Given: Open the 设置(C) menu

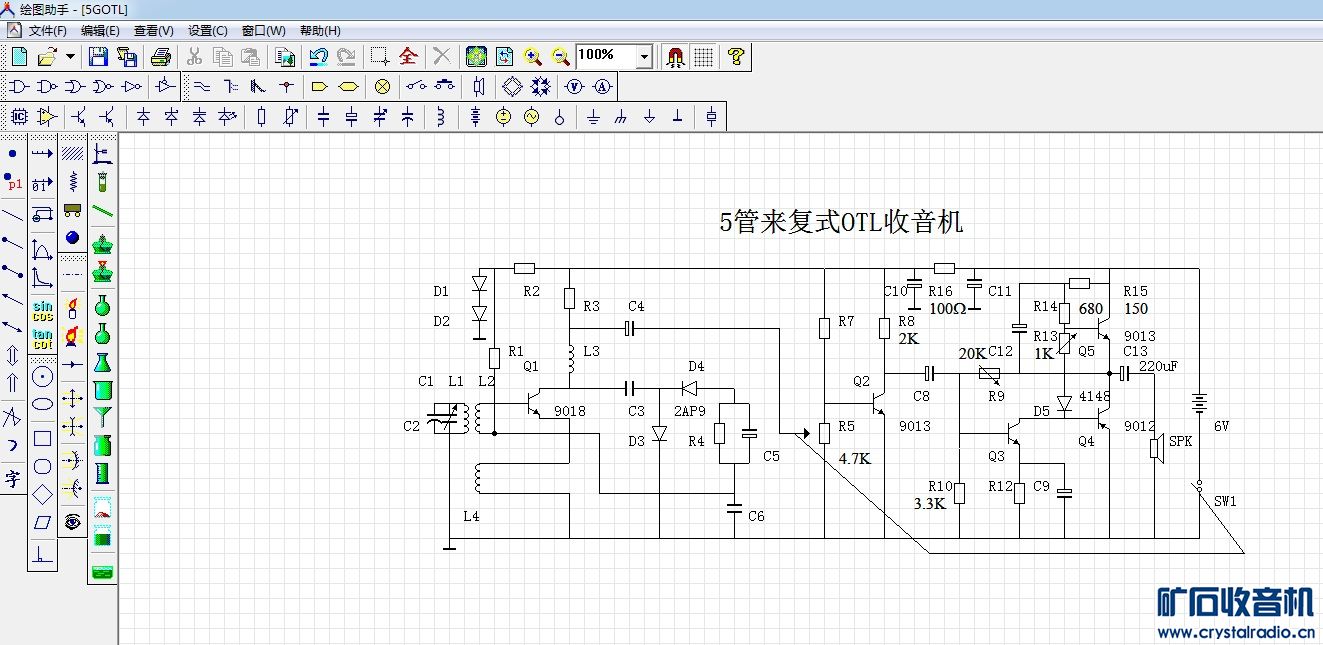Looking at the screenshot, I should pyautogui.click(x=207, y=31).
